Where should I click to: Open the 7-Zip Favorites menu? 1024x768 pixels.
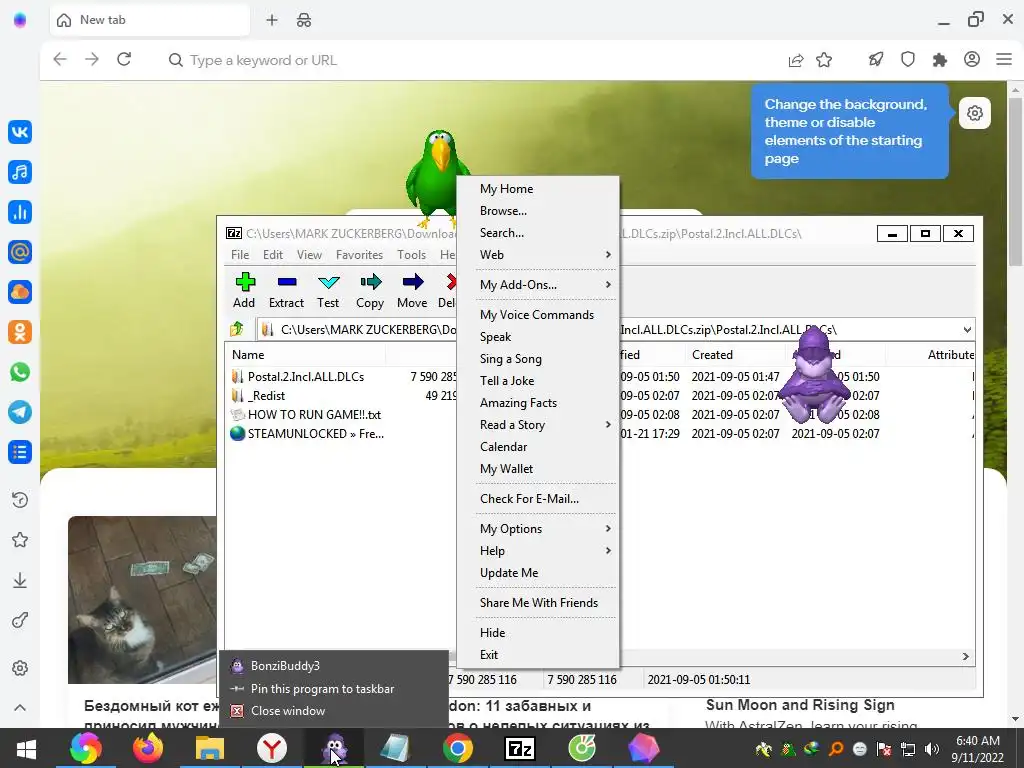click(359, 255)
